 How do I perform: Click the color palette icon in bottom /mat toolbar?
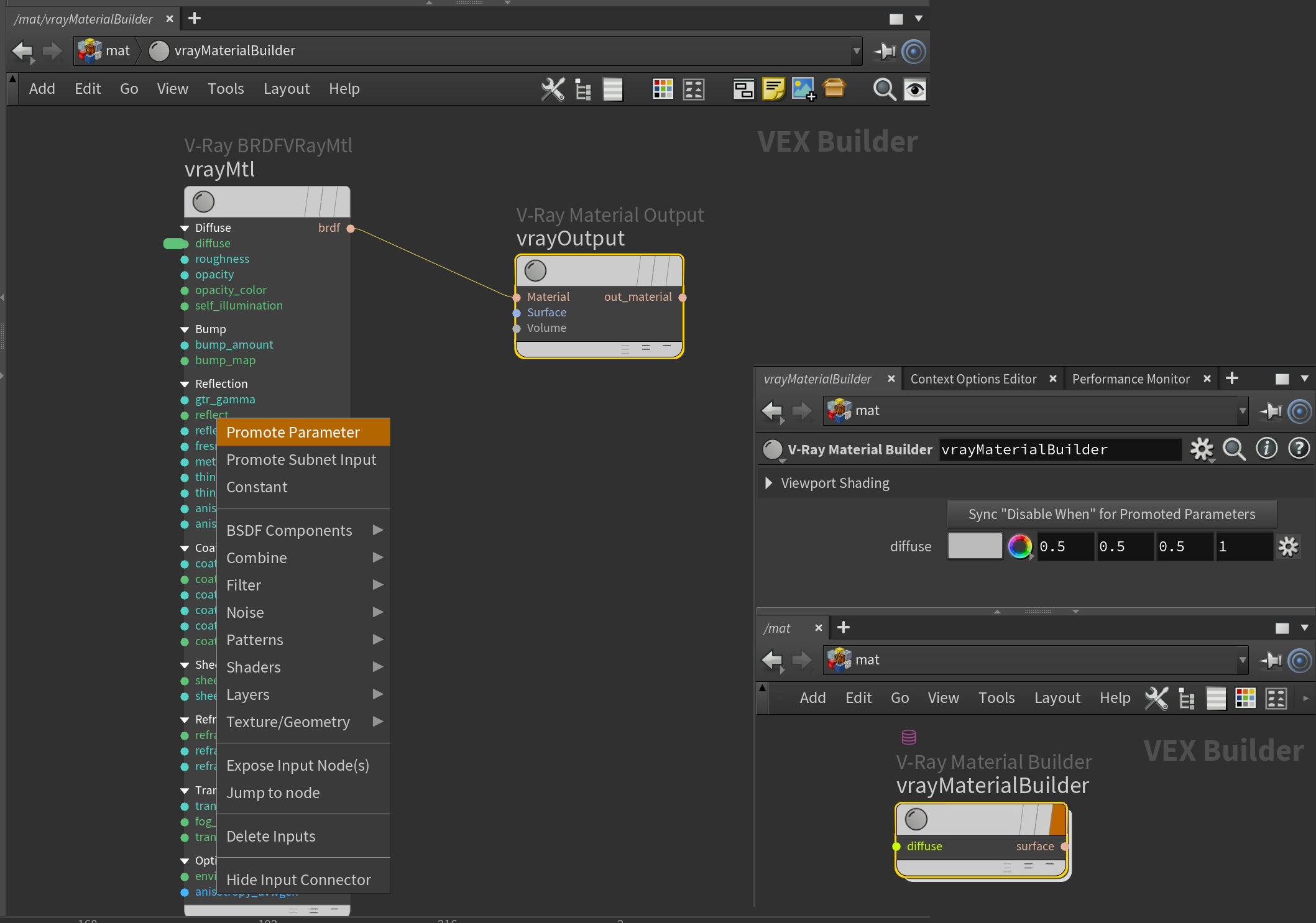tap(1245, 698)
